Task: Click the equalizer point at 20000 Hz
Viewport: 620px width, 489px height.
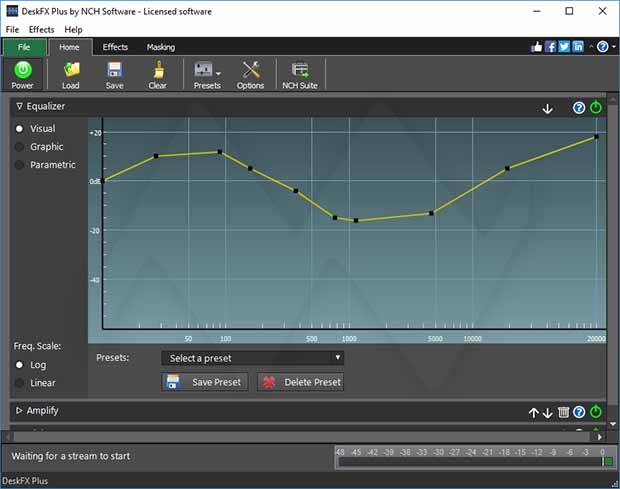Action: 596,137
